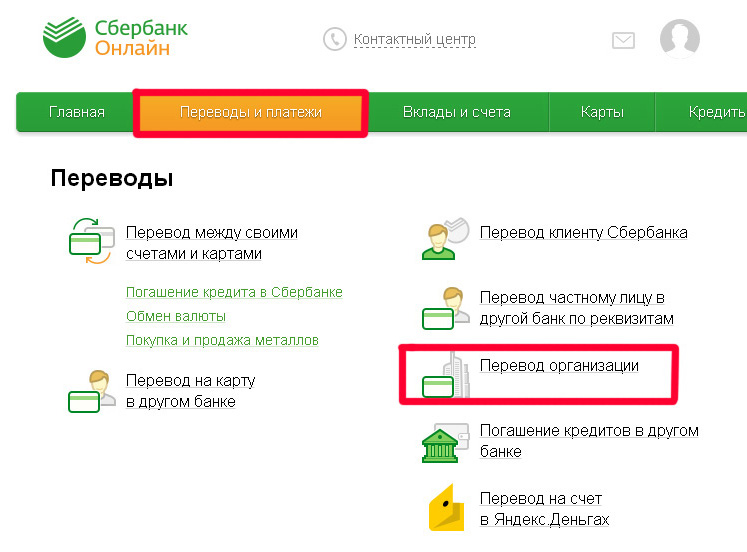The width and height of the screenshot is (747, 552).
Task: Click the yellow Yandex Money wallet icon
Action: pyautogui.click(x=446, y=508)
